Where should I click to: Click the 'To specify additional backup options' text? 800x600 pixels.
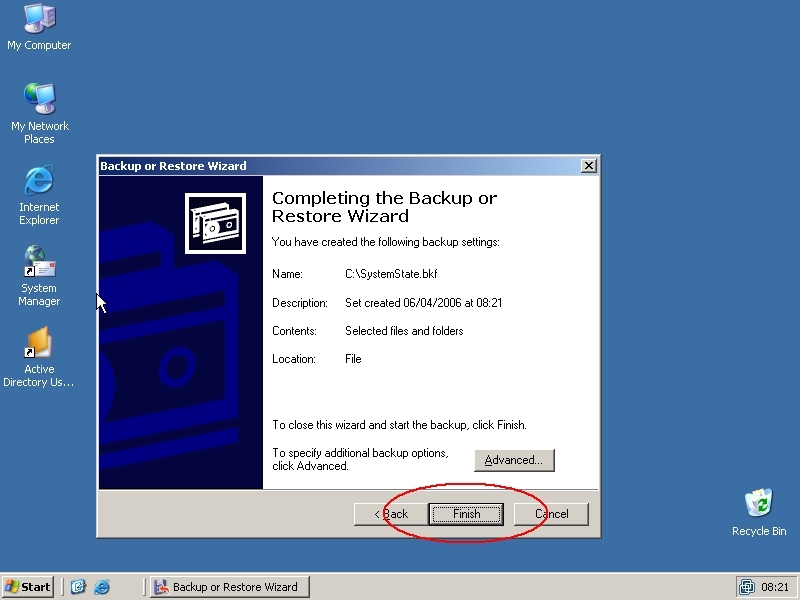(360, 459)
